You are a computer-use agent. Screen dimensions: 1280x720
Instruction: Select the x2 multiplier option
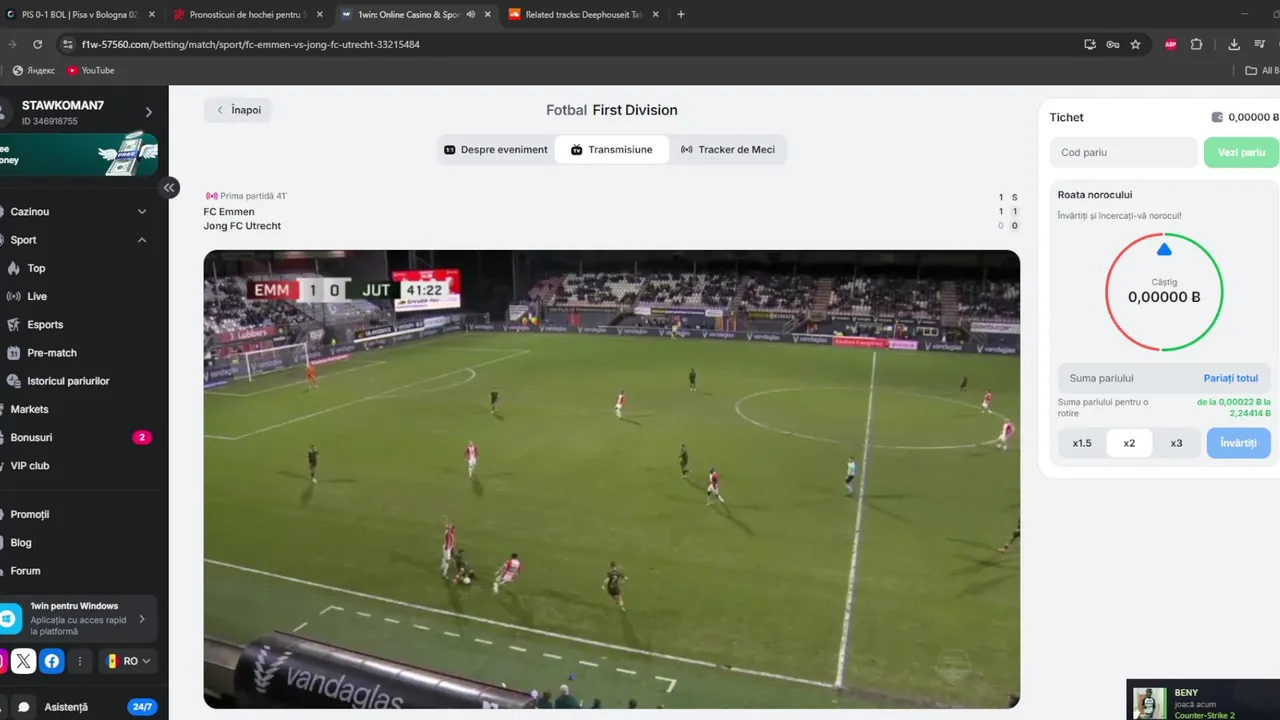[1129, 443]
